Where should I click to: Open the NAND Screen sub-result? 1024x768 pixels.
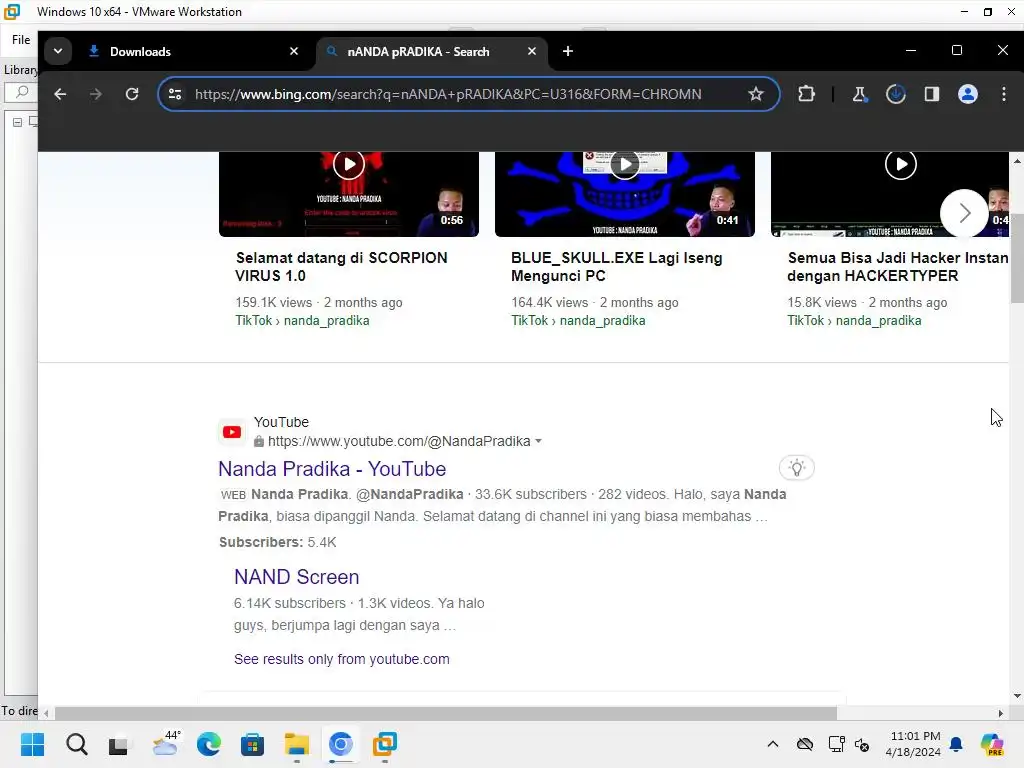pyautogui.click(x=296, y=577)
